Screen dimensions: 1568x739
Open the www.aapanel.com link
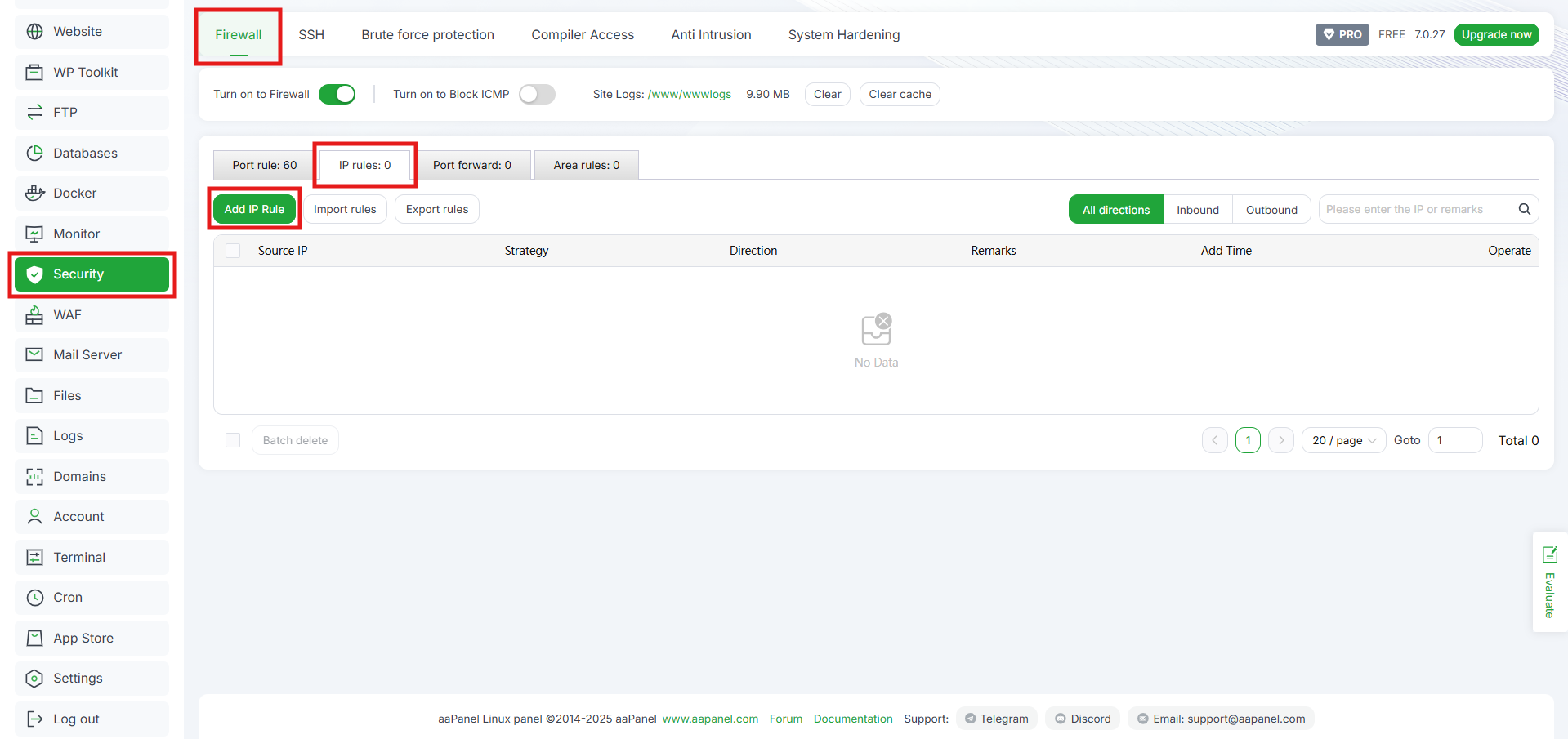point(710,719)
